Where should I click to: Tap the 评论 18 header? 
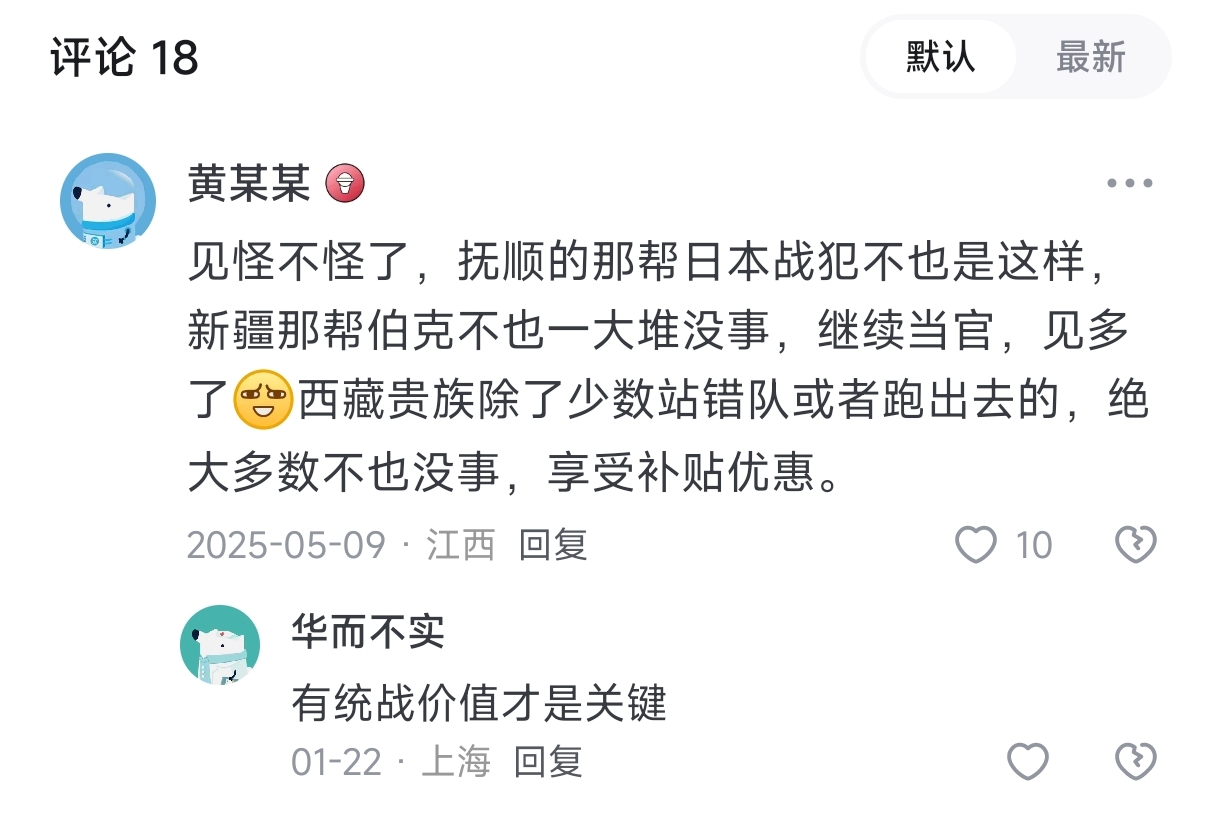pos(124,58)
